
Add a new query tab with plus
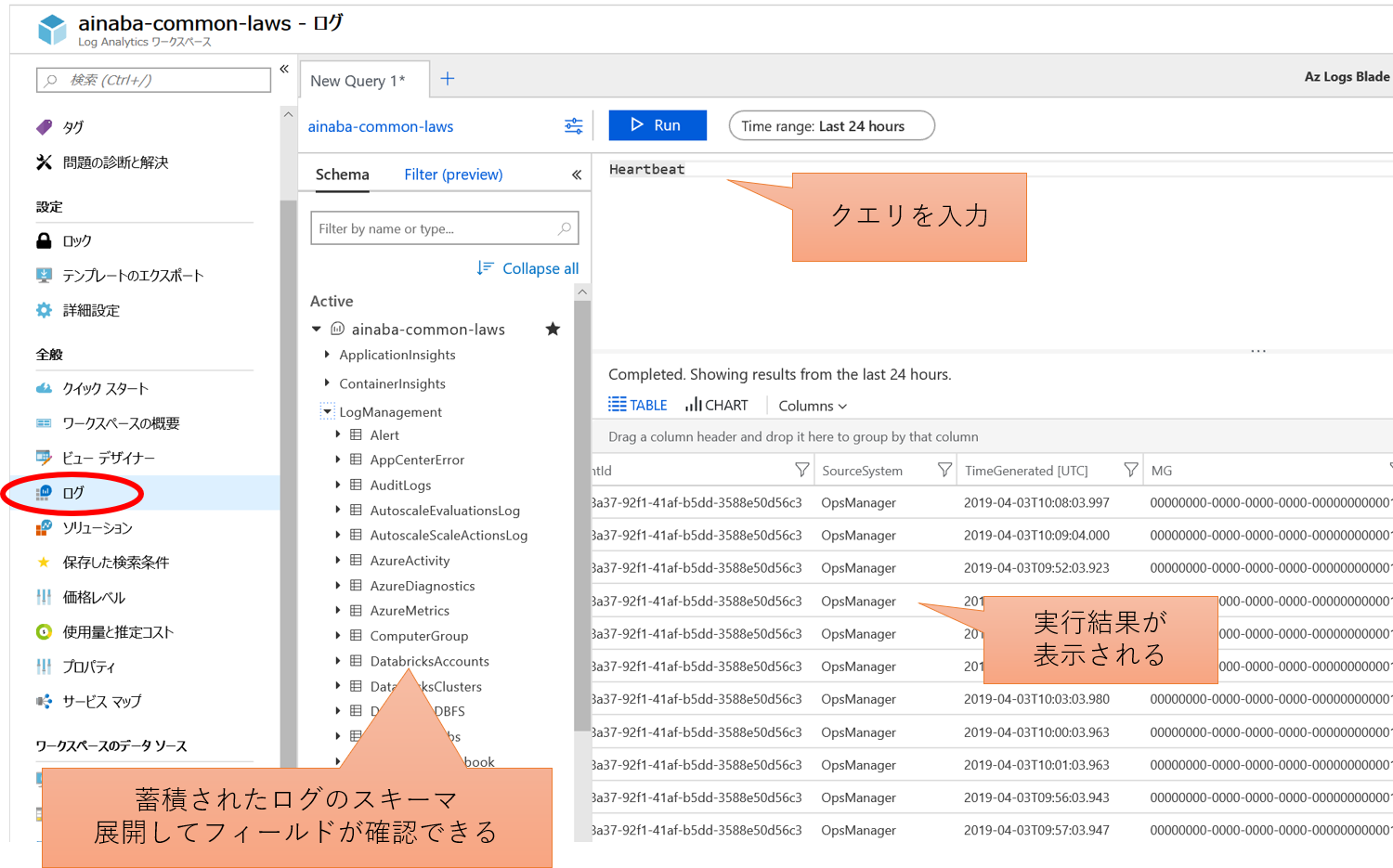pyautogui.click(x=447, y=79)
